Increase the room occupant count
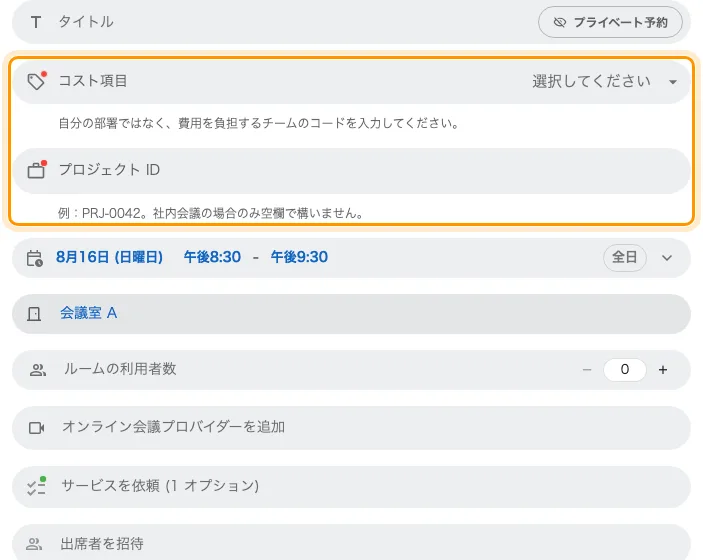Viewport: 703px width, 560px height. click(663, 370)
